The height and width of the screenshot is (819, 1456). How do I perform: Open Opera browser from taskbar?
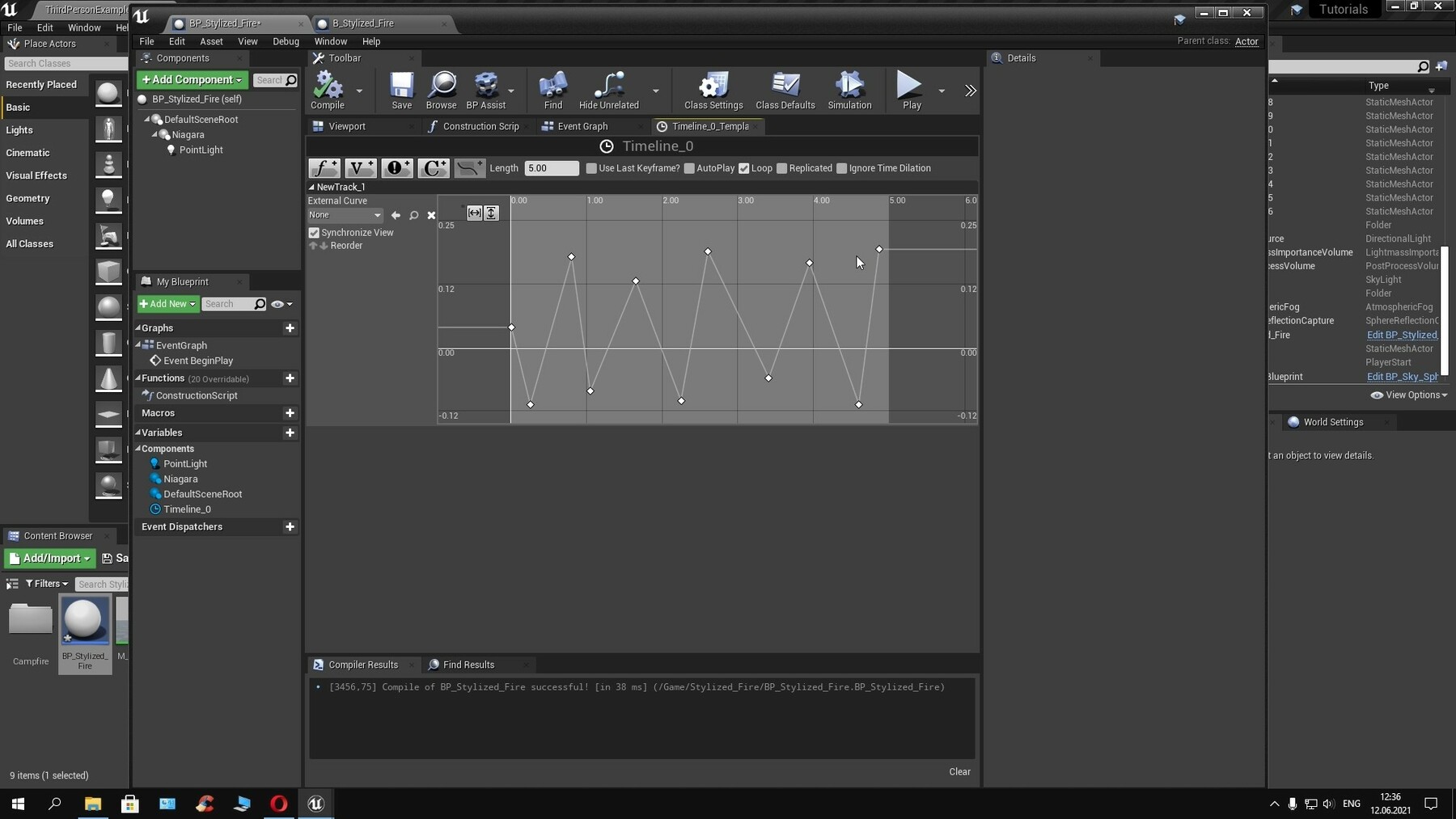(x=278, y=804)
